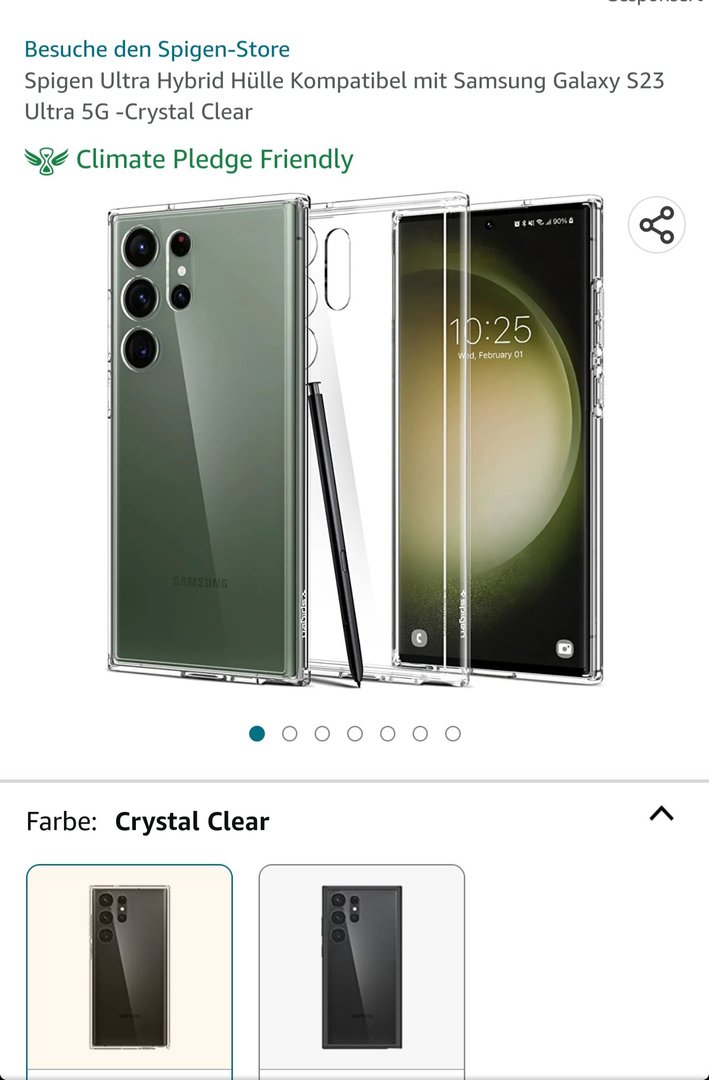709x1080 pixels.
Task: Go to sixth image carousel dot
Action: [420, 734]
